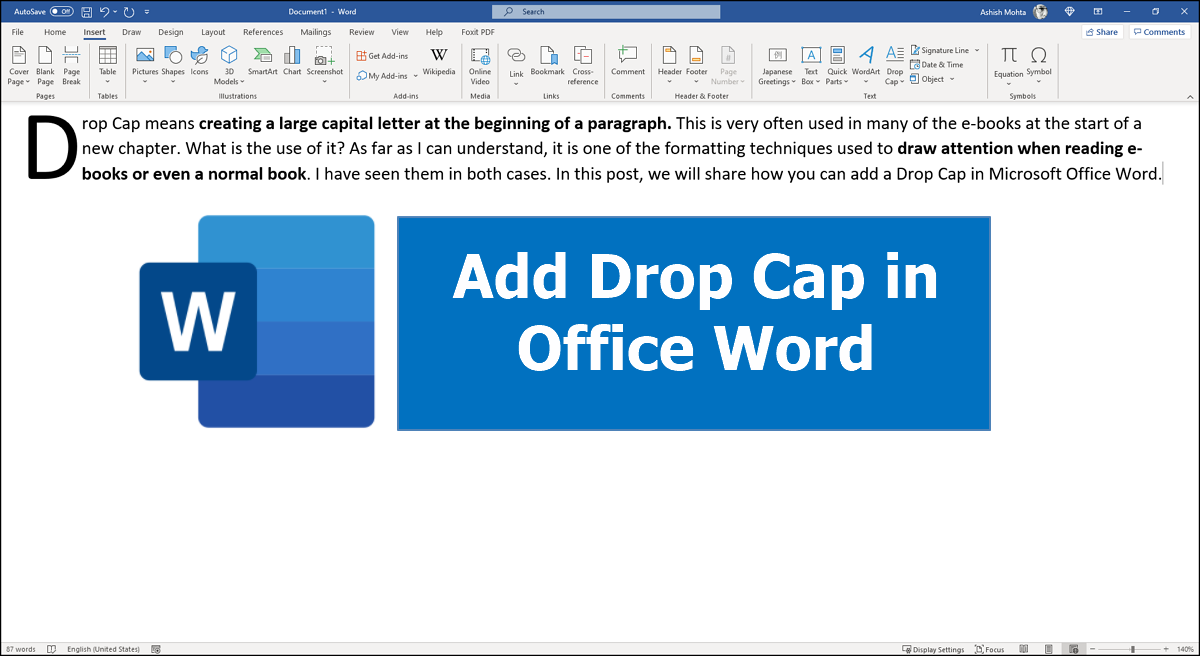Open the Footer dropdown
This screenshot has height=656, width=1200.
coord(697,65)
